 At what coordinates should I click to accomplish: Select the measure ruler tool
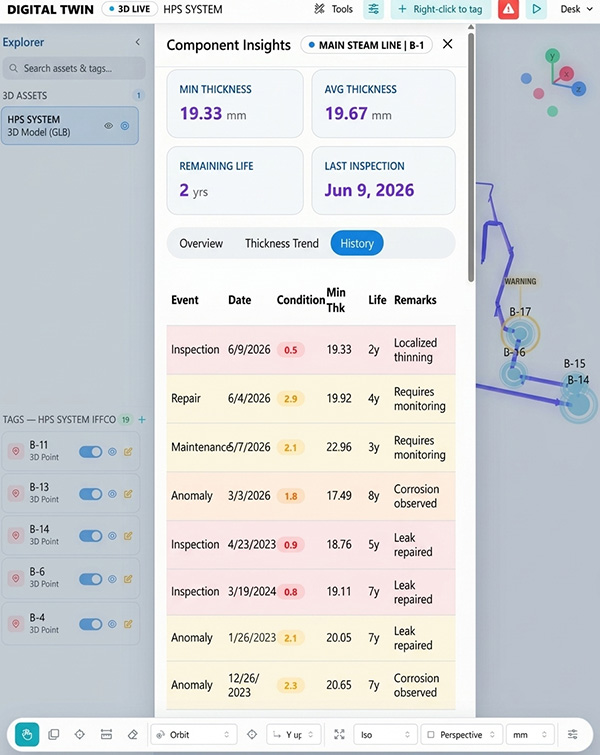(x=106, y=734)
